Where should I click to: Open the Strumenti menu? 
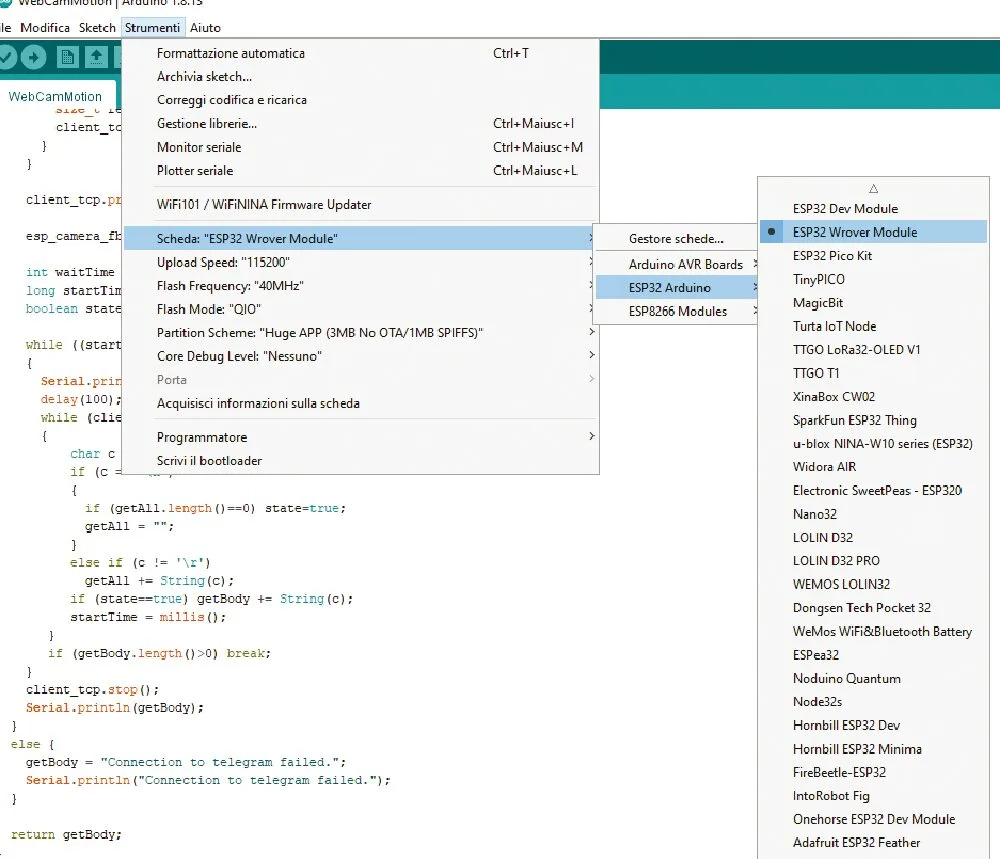(x=152, y=27)
